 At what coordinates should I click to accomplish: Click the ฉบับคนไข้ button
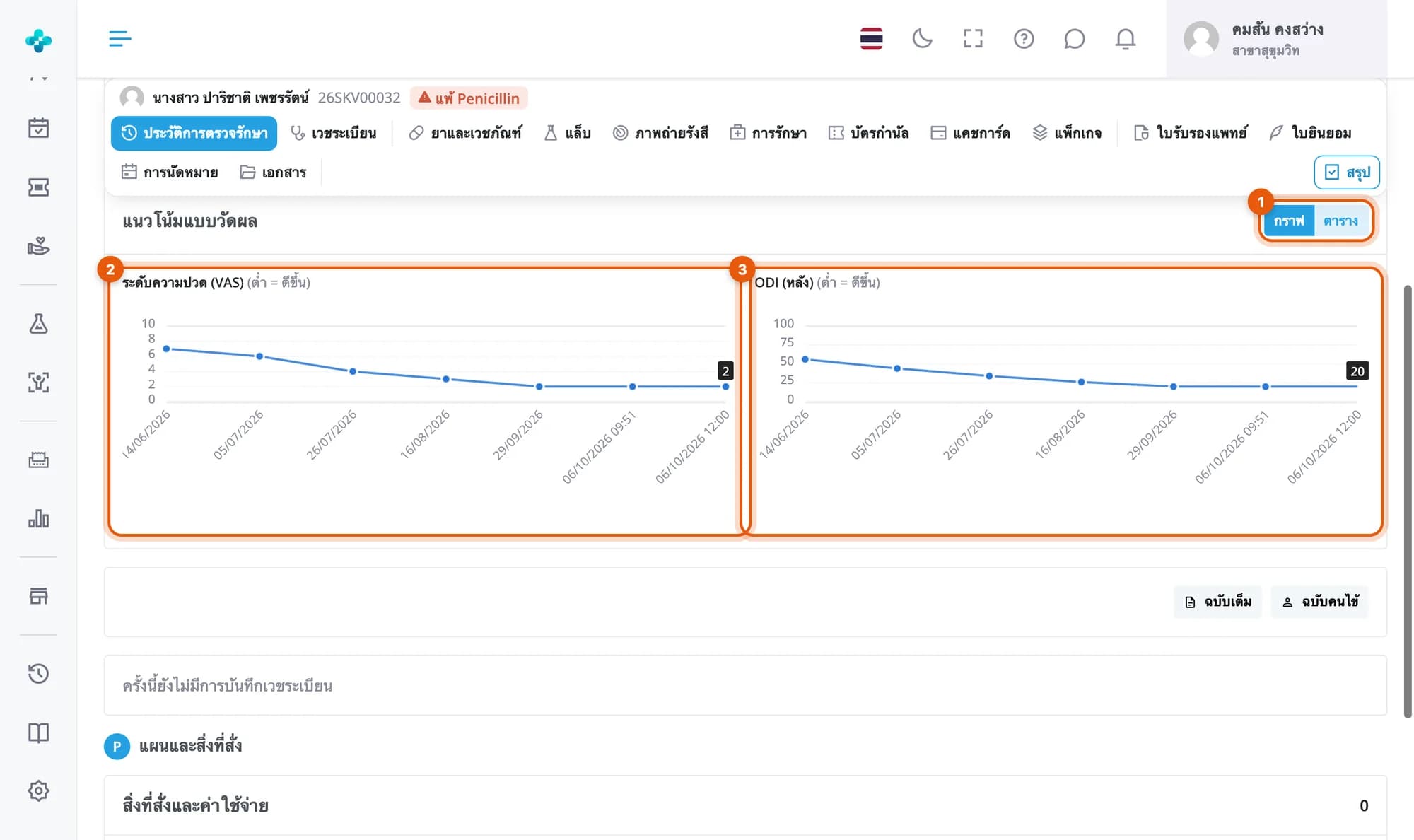(1319, 602)
